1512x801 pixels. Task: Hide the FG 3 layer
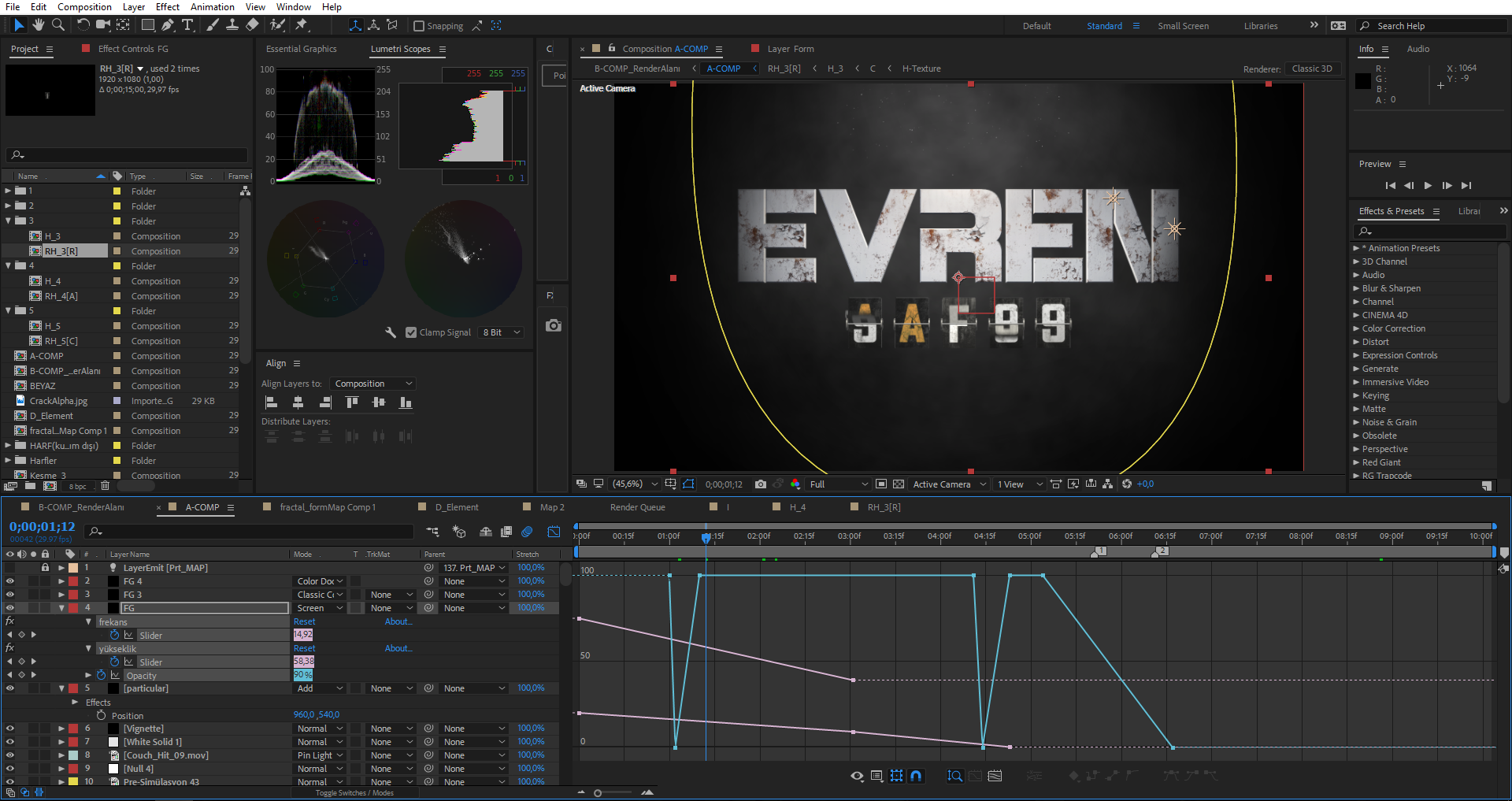10,595
